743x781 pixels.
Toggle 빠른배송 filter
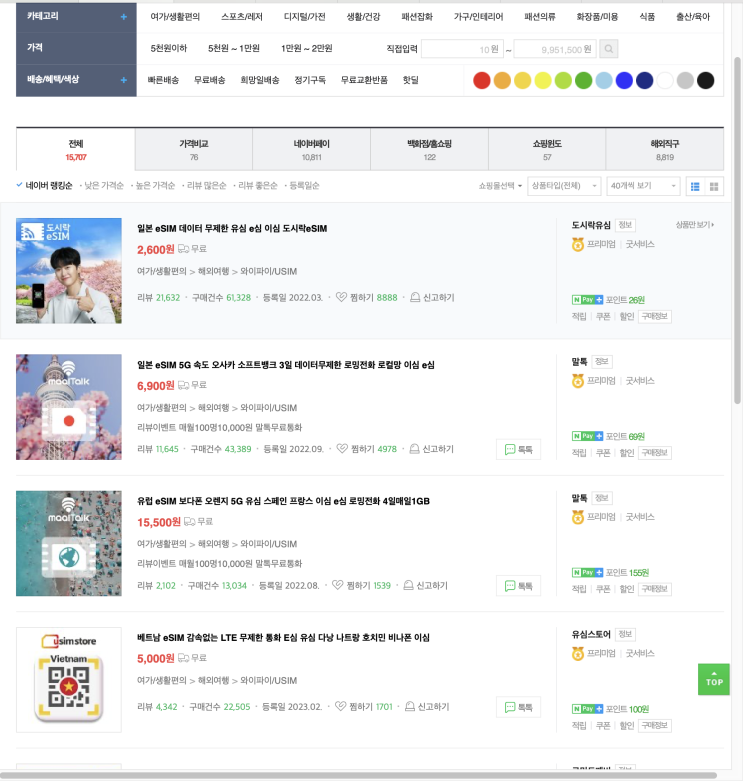pos(163,80)
